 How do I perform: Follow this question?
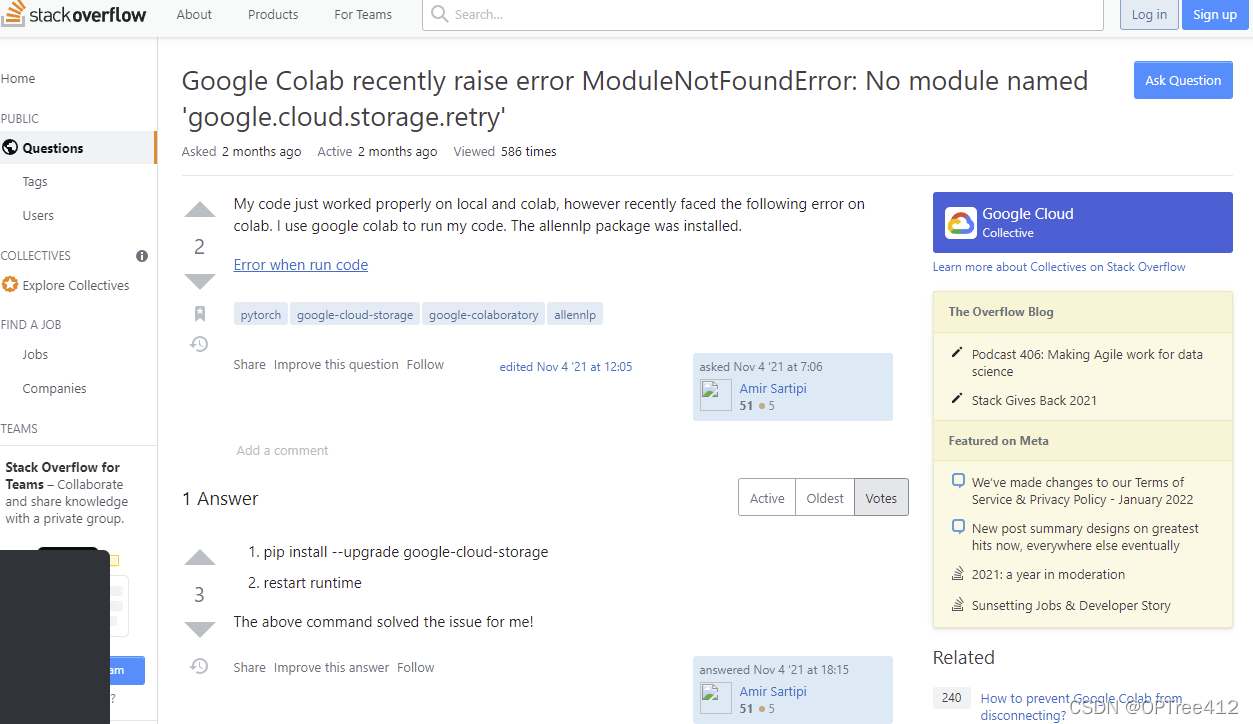(x=425, y=364)
